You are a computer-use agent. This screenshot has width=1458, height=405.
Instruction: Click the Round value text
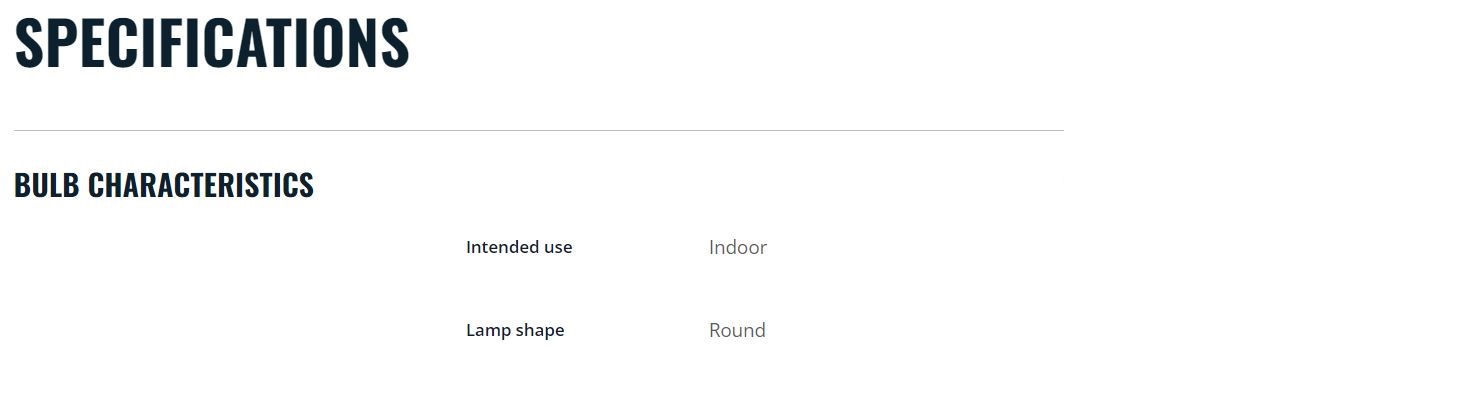pyautogui.click(x=737, y=330)
